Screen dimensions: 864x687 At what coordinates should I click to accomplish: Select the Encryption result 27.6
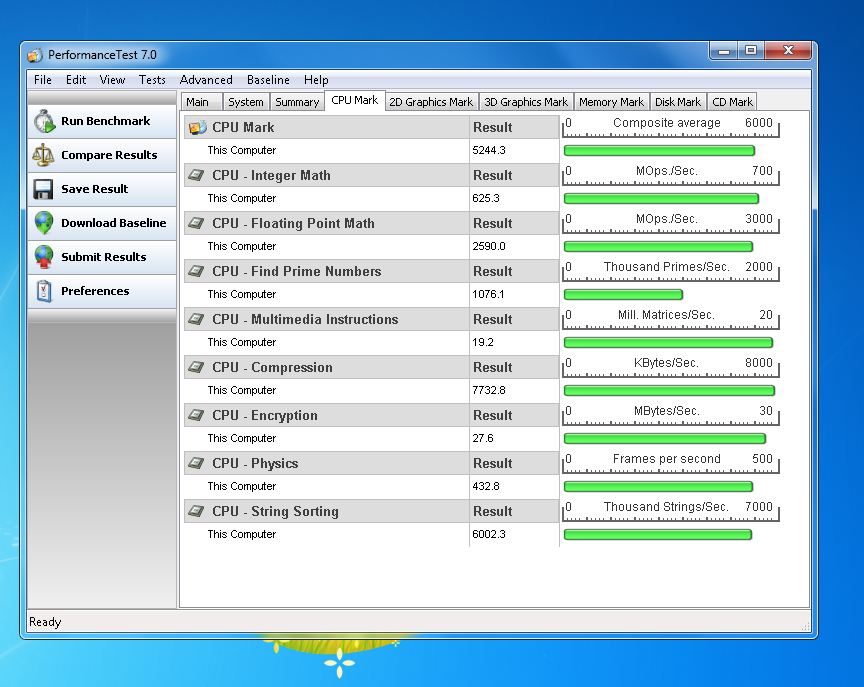483,438
